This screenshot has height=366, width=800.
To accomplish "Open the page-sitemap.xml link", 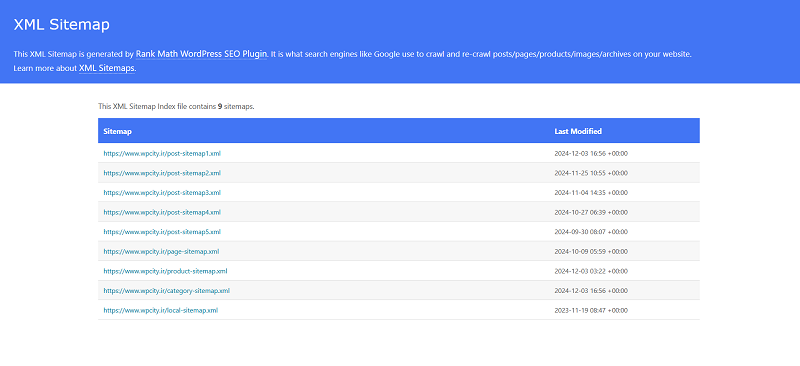I will click(161, 252).
